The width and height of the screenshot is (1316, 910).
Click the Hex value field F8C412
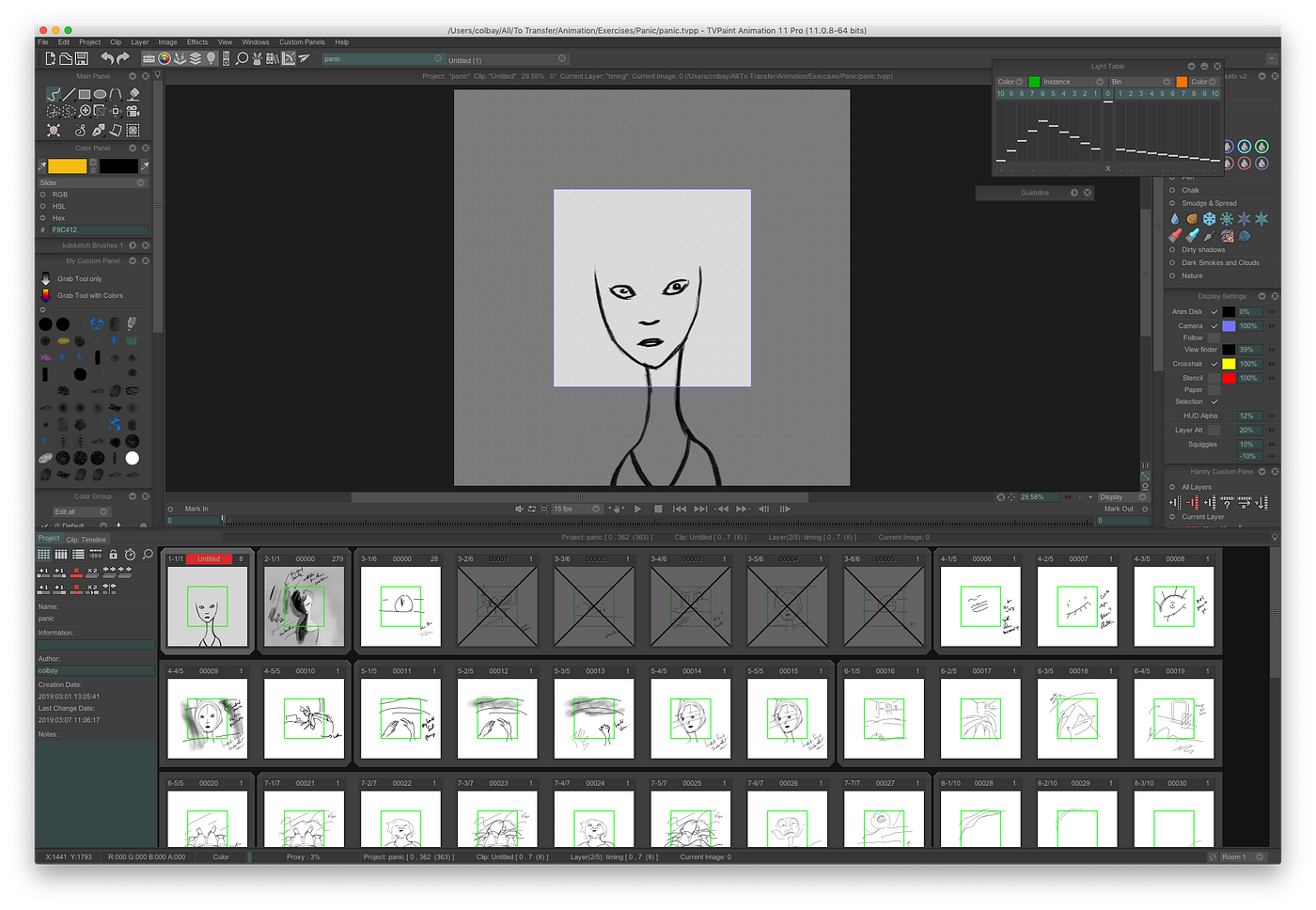(x=99, y=230)
